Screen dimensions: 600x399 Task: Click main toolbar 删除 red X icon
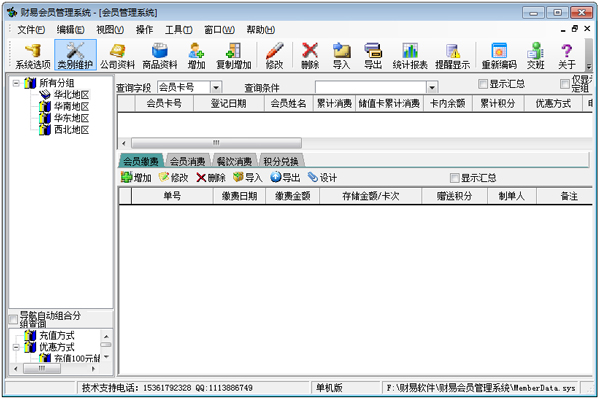(x=310, y=55)
